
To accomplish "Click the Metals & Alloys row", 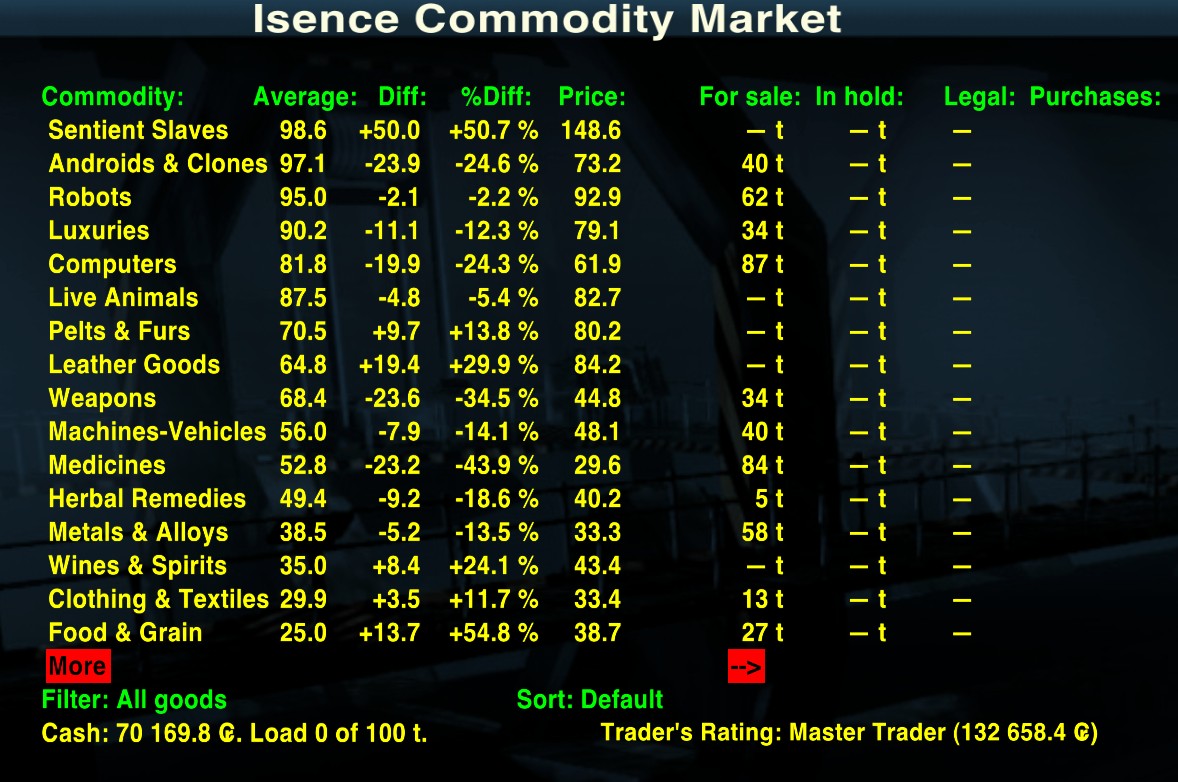I will pyautogui.click(x=138, y=533).
